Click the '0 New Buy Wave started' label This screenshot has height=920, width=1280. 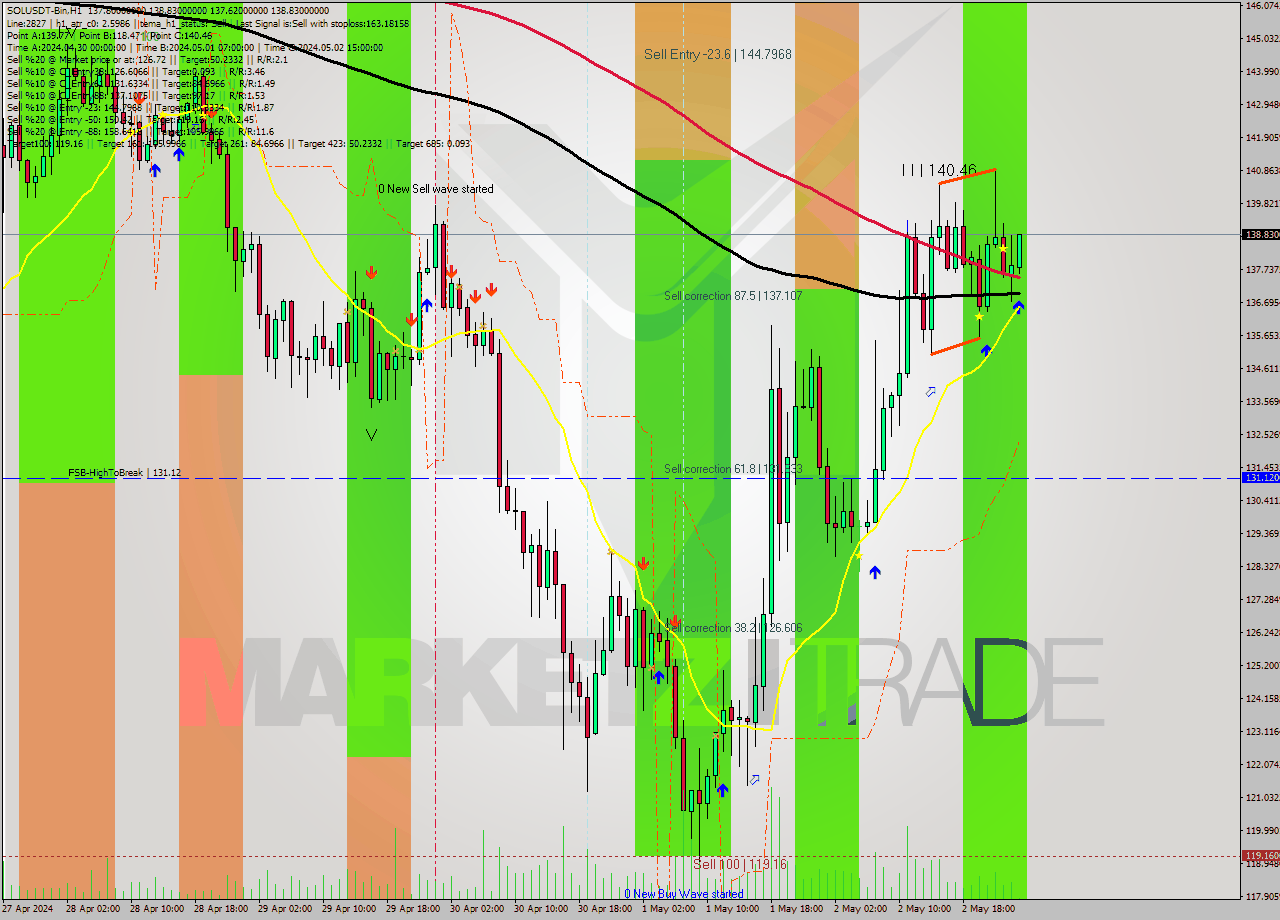[x=684, y=894]
